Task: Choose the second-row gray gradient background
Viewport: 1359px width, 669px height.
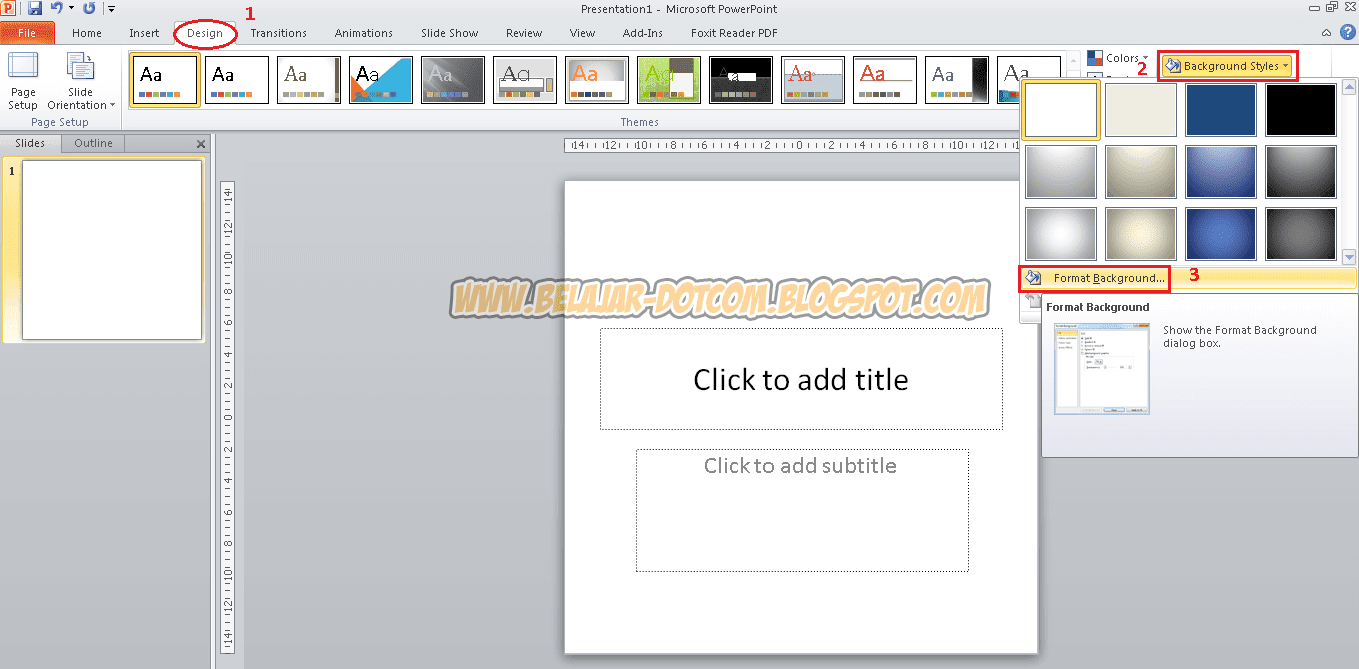Action: [1061, 172]
